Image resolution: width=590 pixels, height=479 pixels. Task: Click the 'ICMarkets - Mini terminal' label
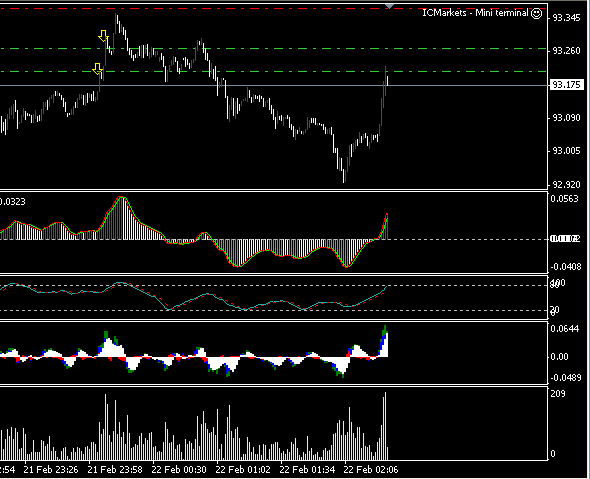pos(475,13)
